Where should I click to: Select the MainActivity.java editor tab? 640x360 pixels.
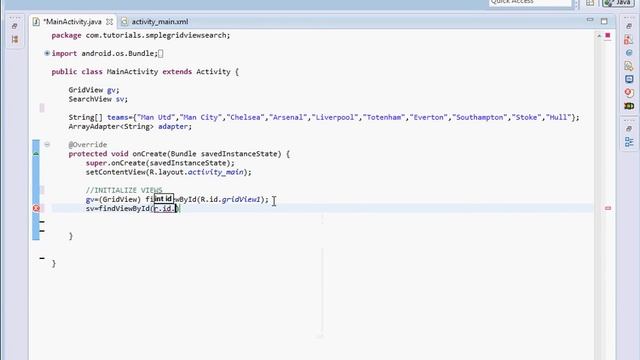tap(73, 22)
